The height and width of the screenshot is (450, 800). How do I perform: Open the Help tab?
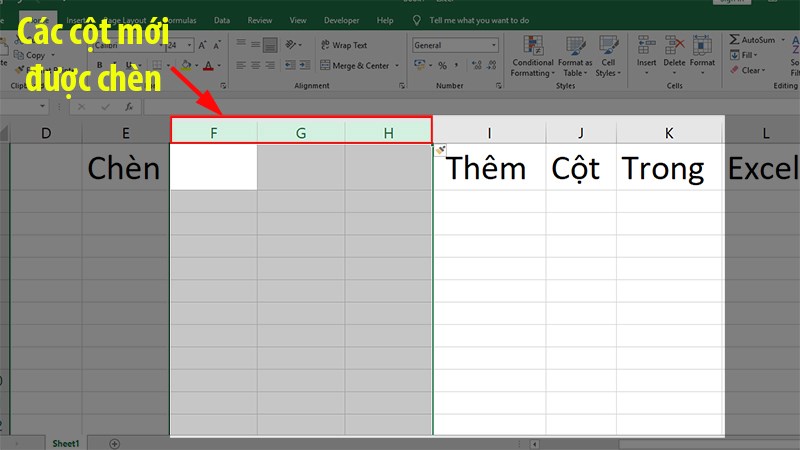pos(385,20)
